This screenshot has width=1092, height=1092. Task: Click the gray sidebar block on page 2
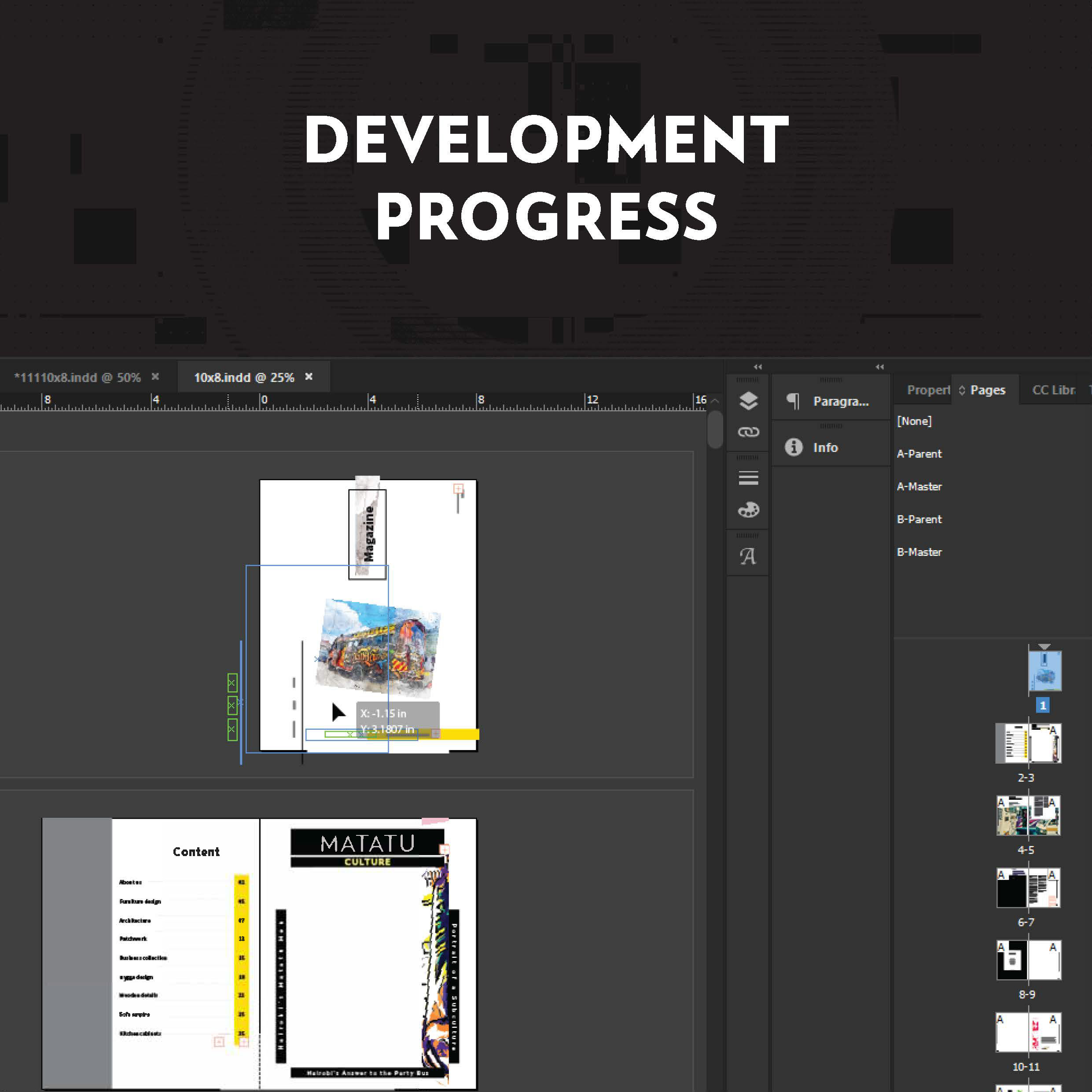click(x=77, y=953)
